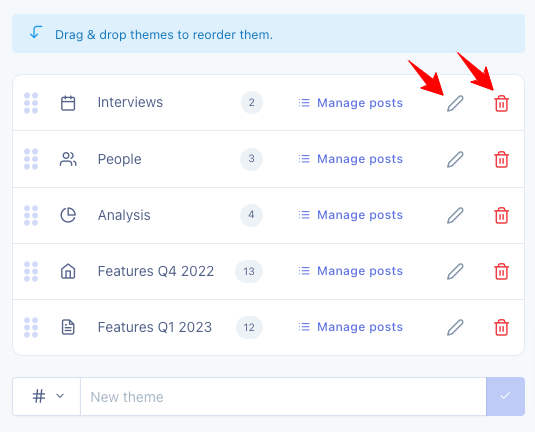
Task: Open Manage posts for Features Q1 2023
Action: pos(351,327)
